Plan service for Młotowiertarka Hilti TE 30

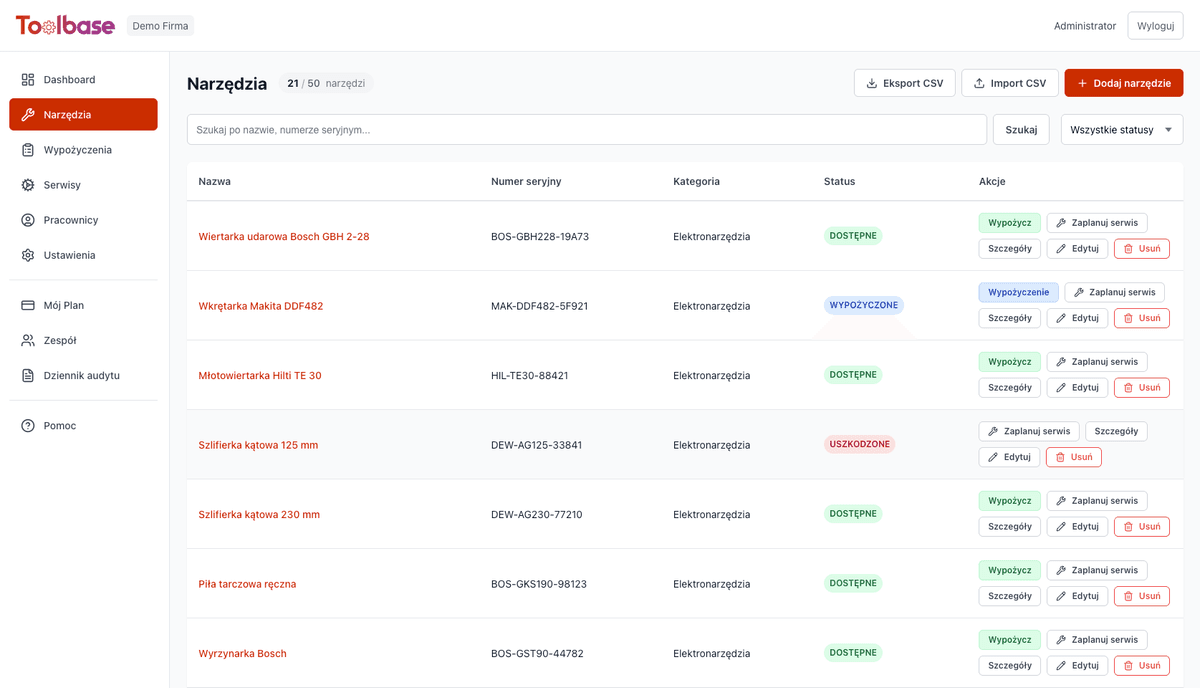[x=1096, y=362]
